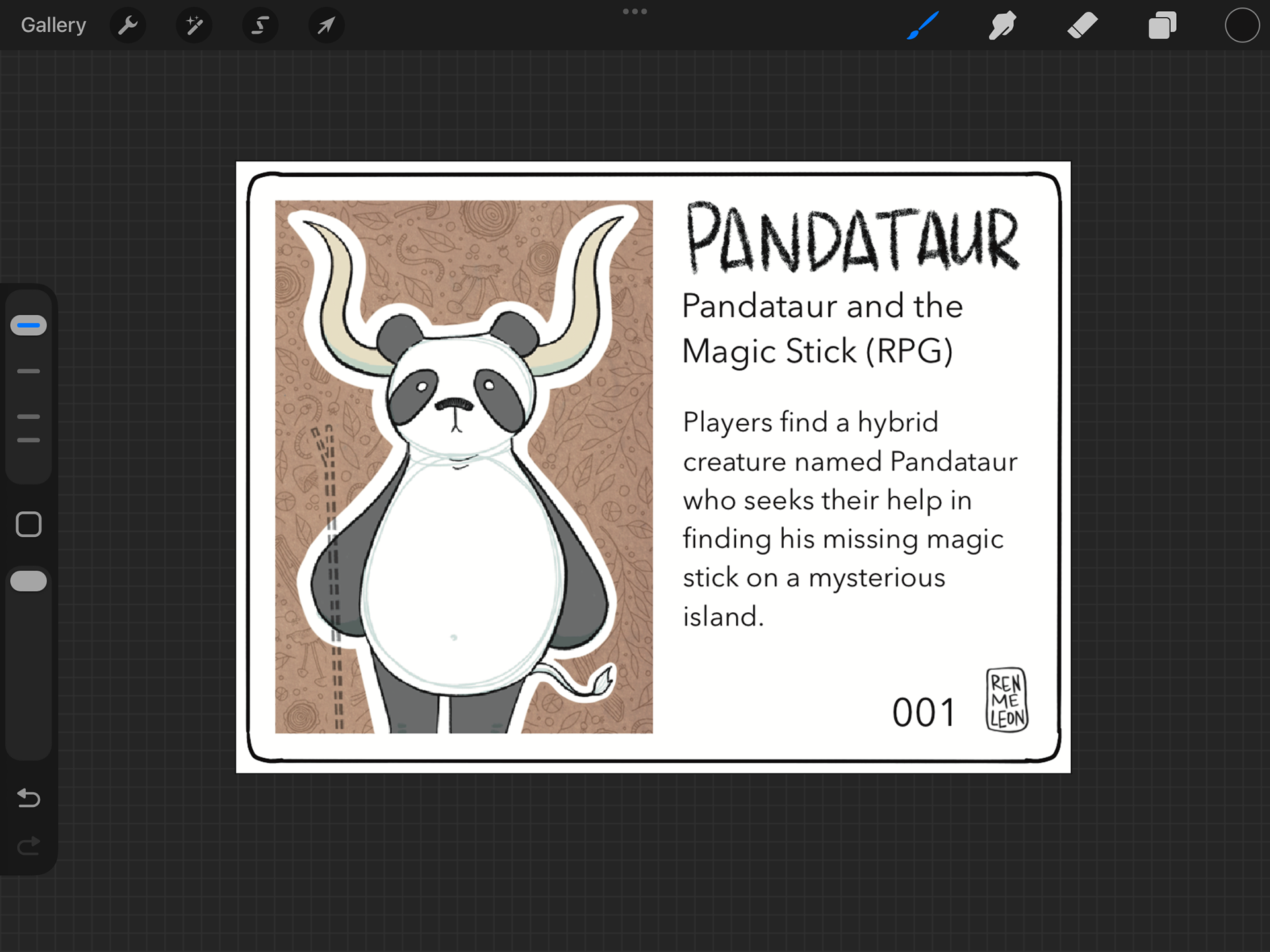Screen dimensions: 1270x952
Task: Expand the three-dot menu at top center
Action: (x=634, y=11)
